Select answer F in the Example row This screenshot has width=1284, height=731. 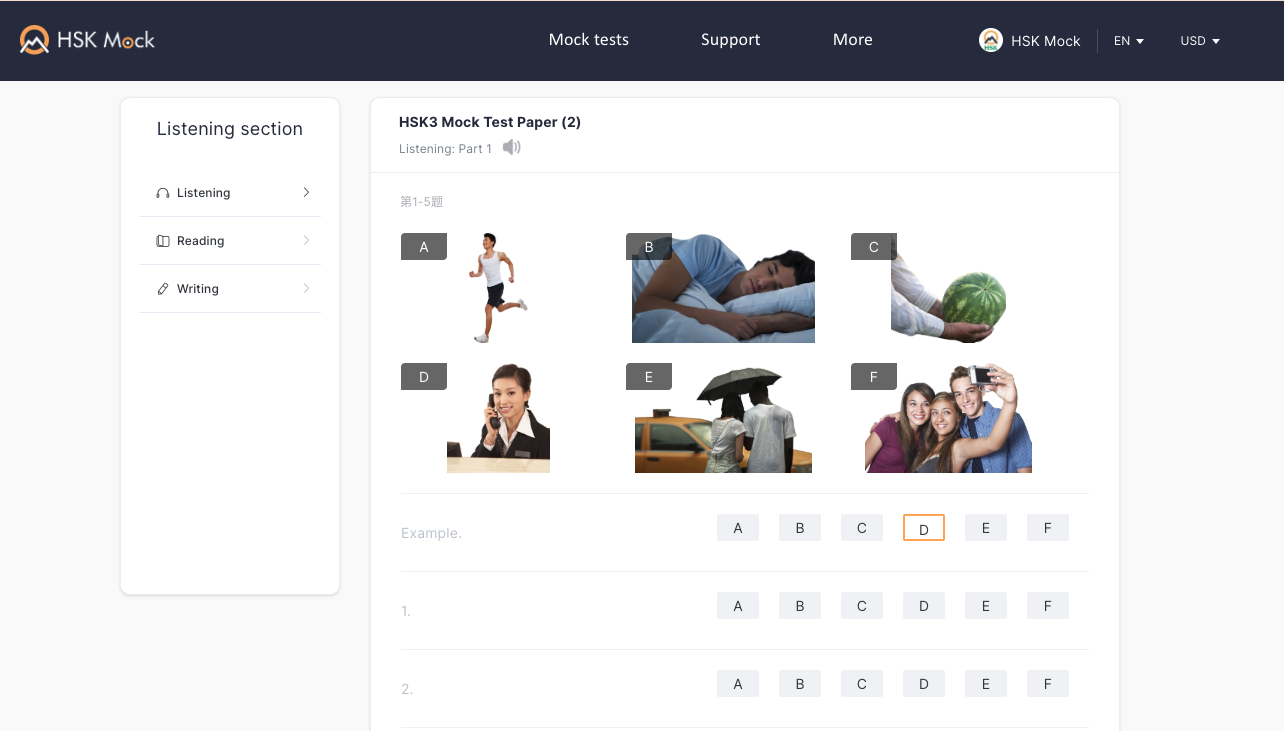(x=1048, y=528)
